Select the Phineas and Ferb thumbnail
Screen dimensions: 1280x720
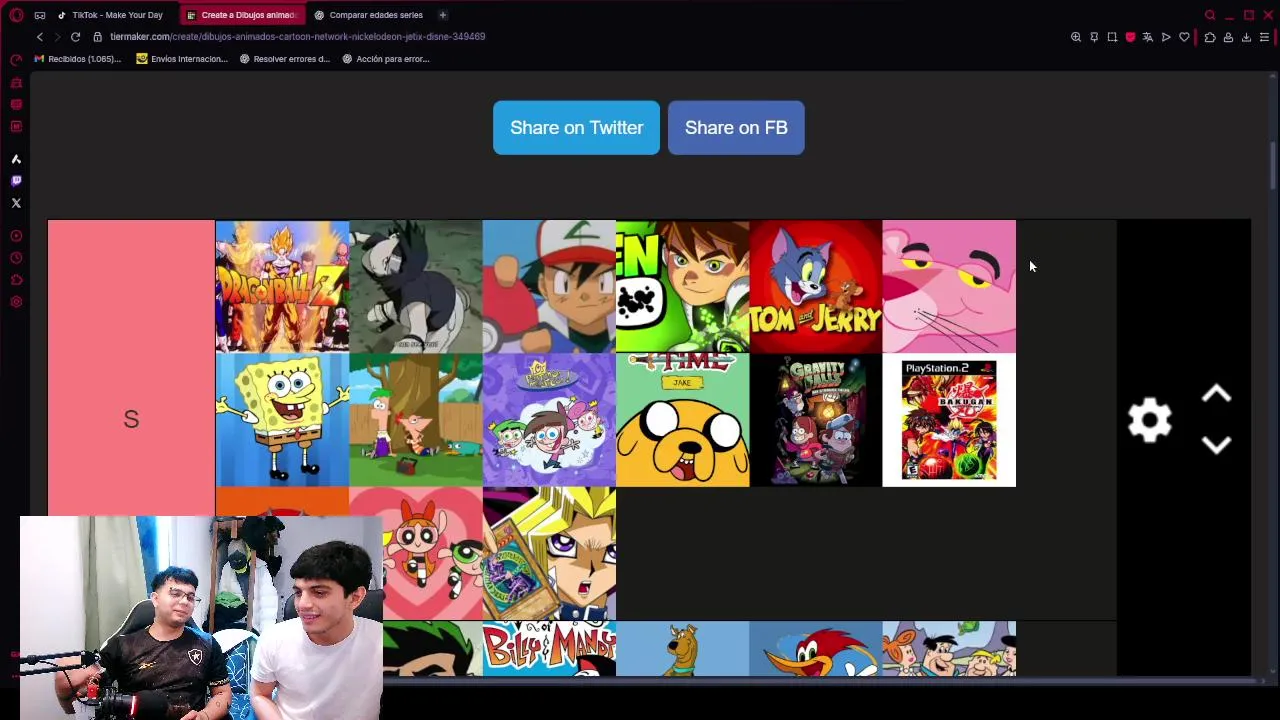[x=416, y=420]
